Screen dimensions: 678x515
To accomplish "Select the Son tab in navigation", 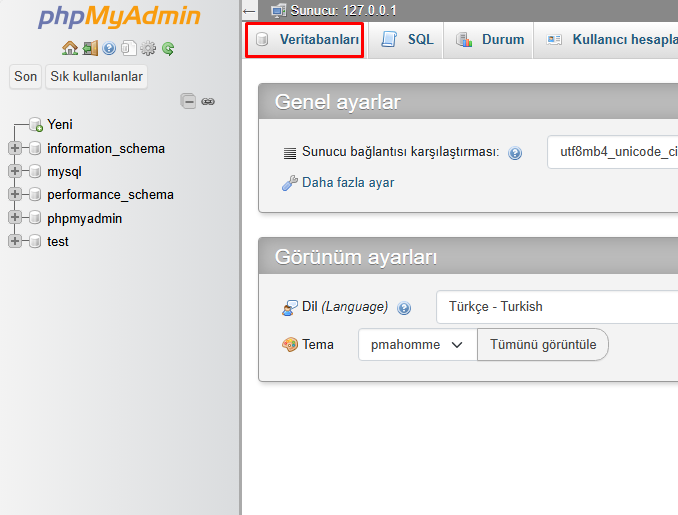I will (26, 77).
